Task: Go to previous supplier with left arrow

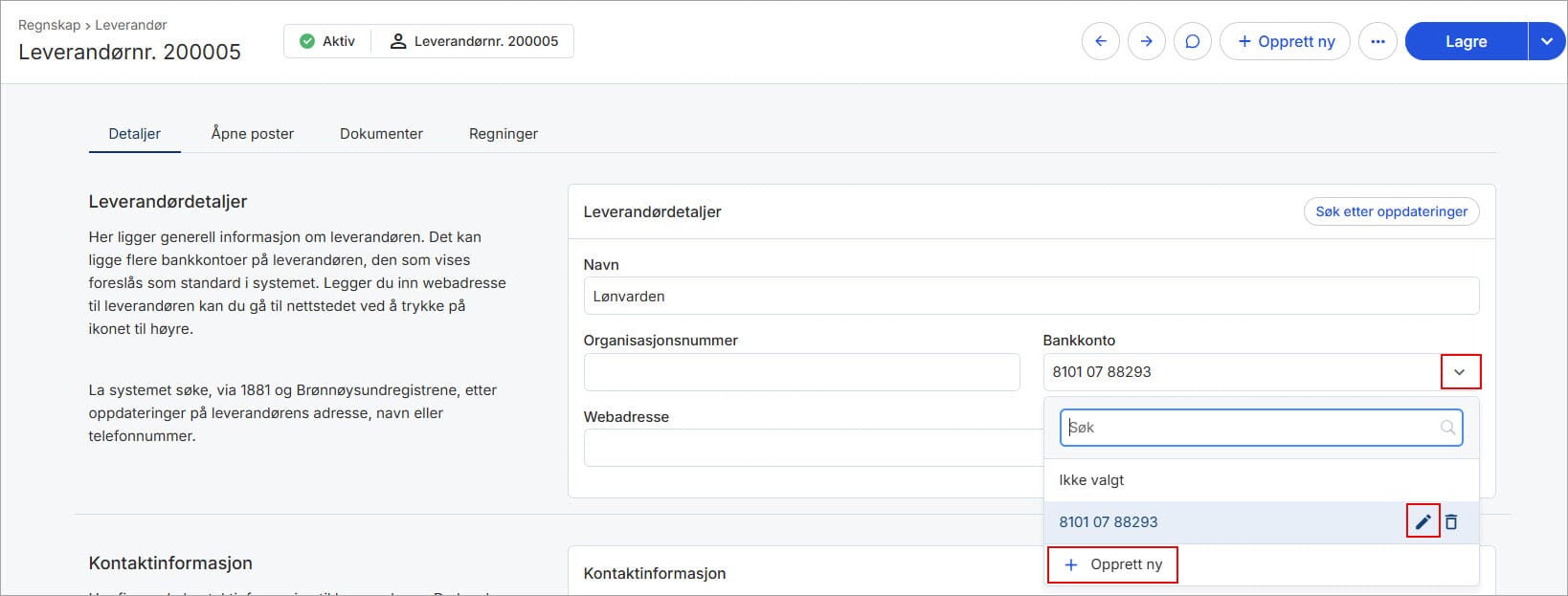Action: [1101, 41]
